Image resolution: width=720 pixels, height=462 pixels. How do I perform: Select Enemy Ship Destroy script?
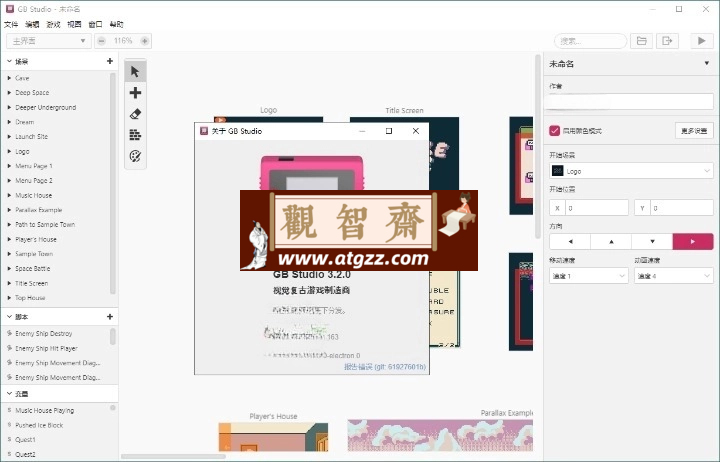click(x=44, y=333)
